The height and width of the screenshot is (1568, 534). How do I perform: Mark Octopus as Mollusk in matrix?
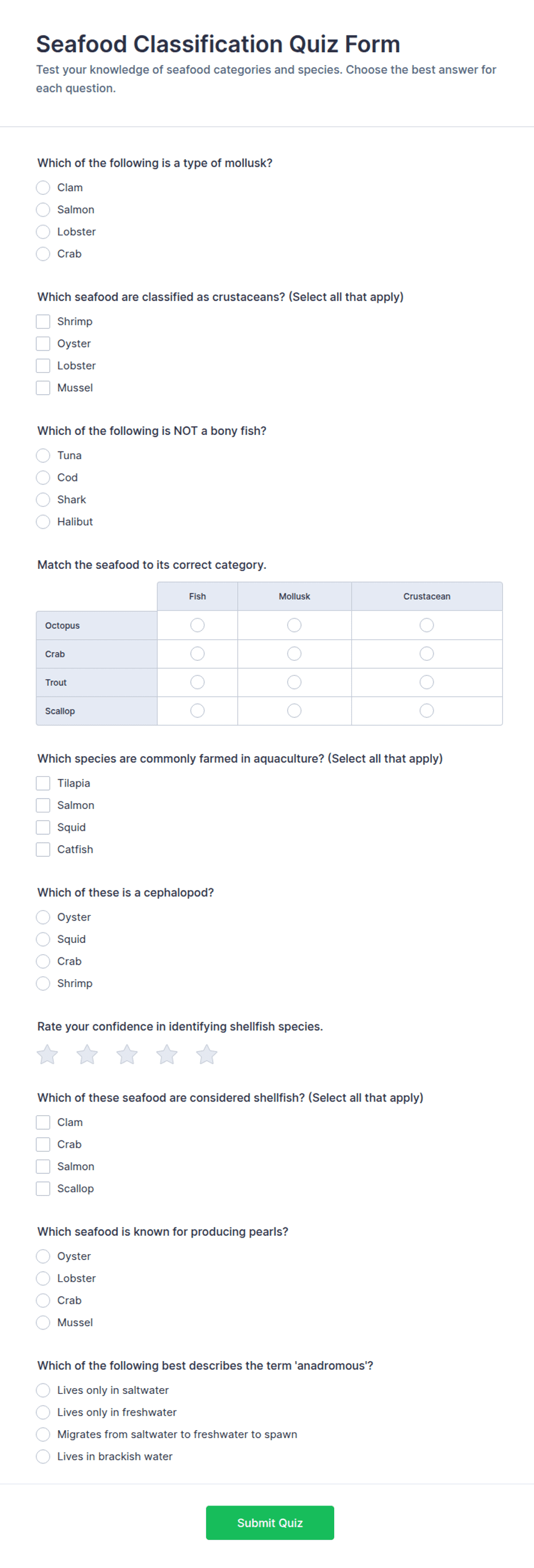(x=295, y=625)
